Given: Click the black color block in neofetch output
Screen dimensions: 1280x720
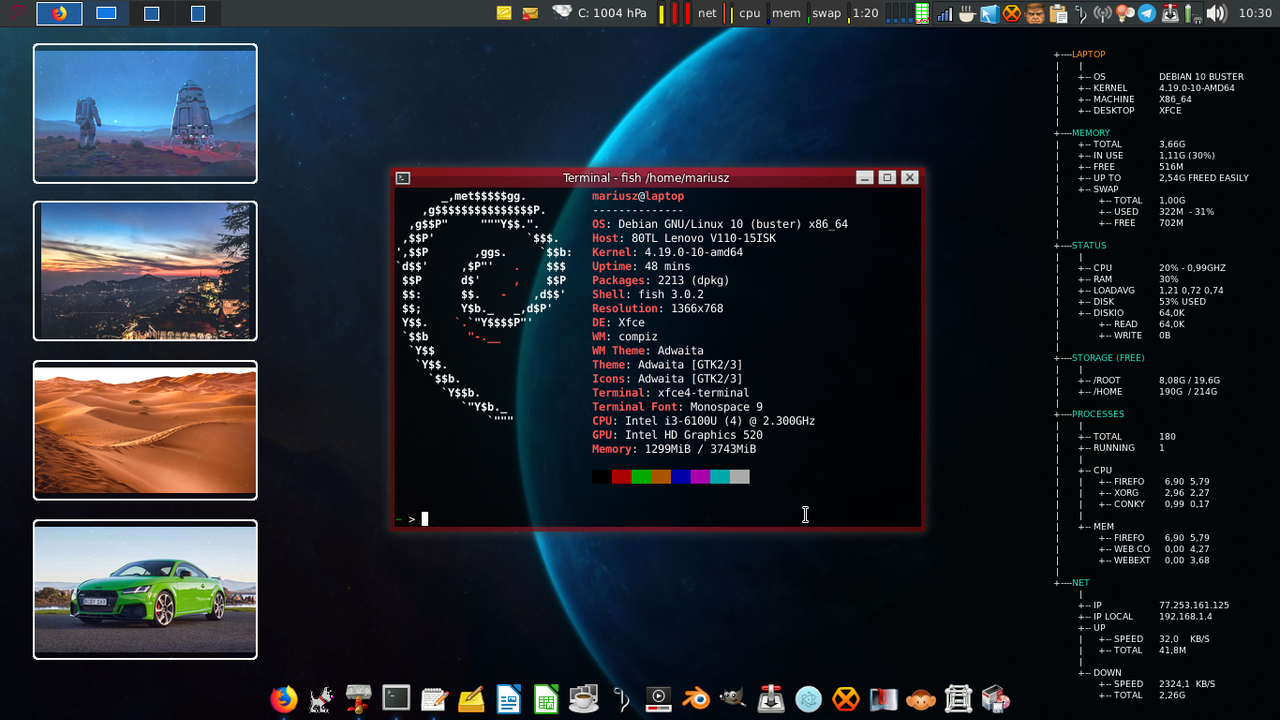Looking at the screenshot, I should point(602,477).
